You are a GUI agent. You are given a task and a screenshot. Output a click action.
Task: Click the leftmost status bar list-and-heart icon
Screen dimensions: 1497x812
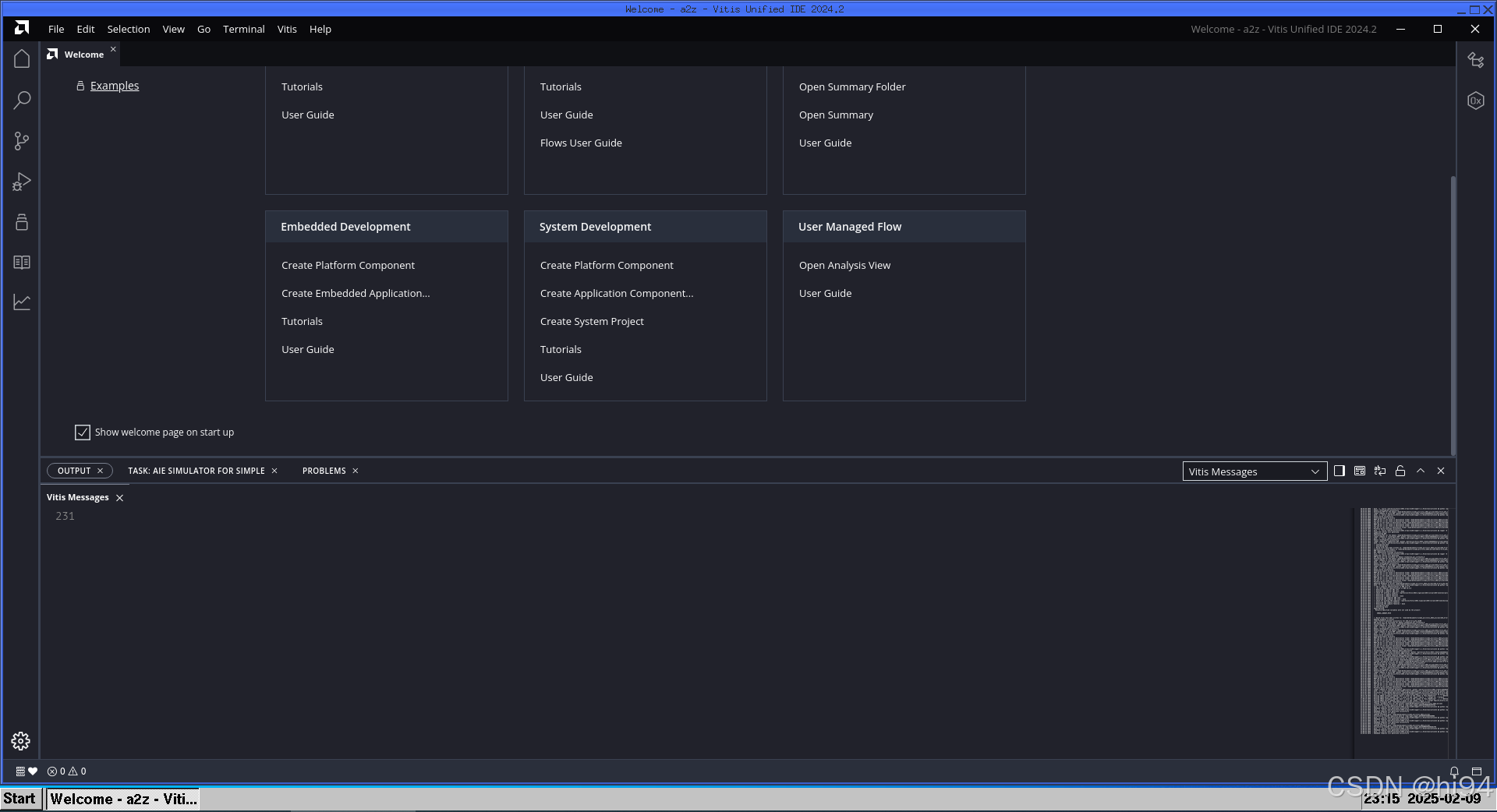(27, 771)
